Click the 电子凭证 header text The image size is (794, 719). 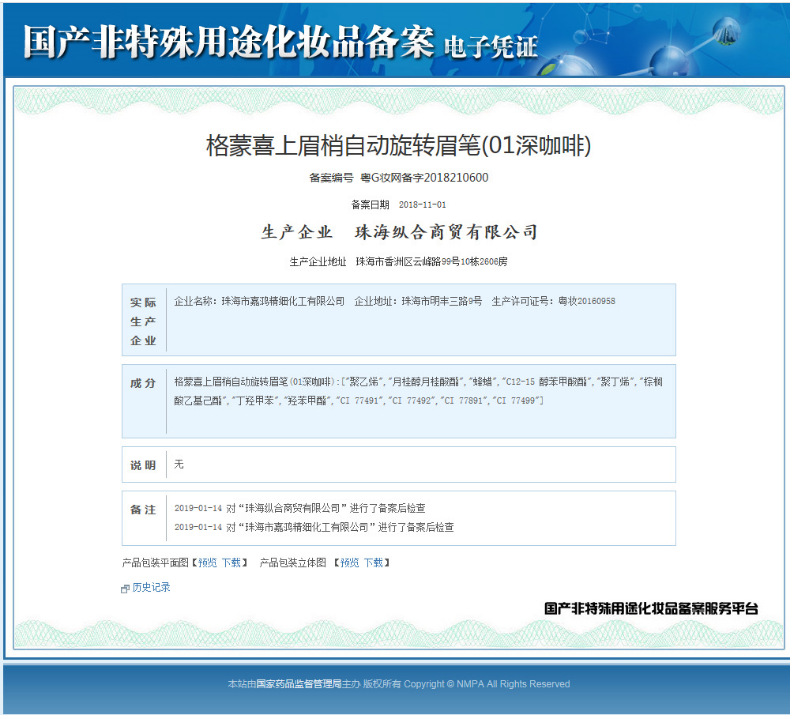coord(491,47)
